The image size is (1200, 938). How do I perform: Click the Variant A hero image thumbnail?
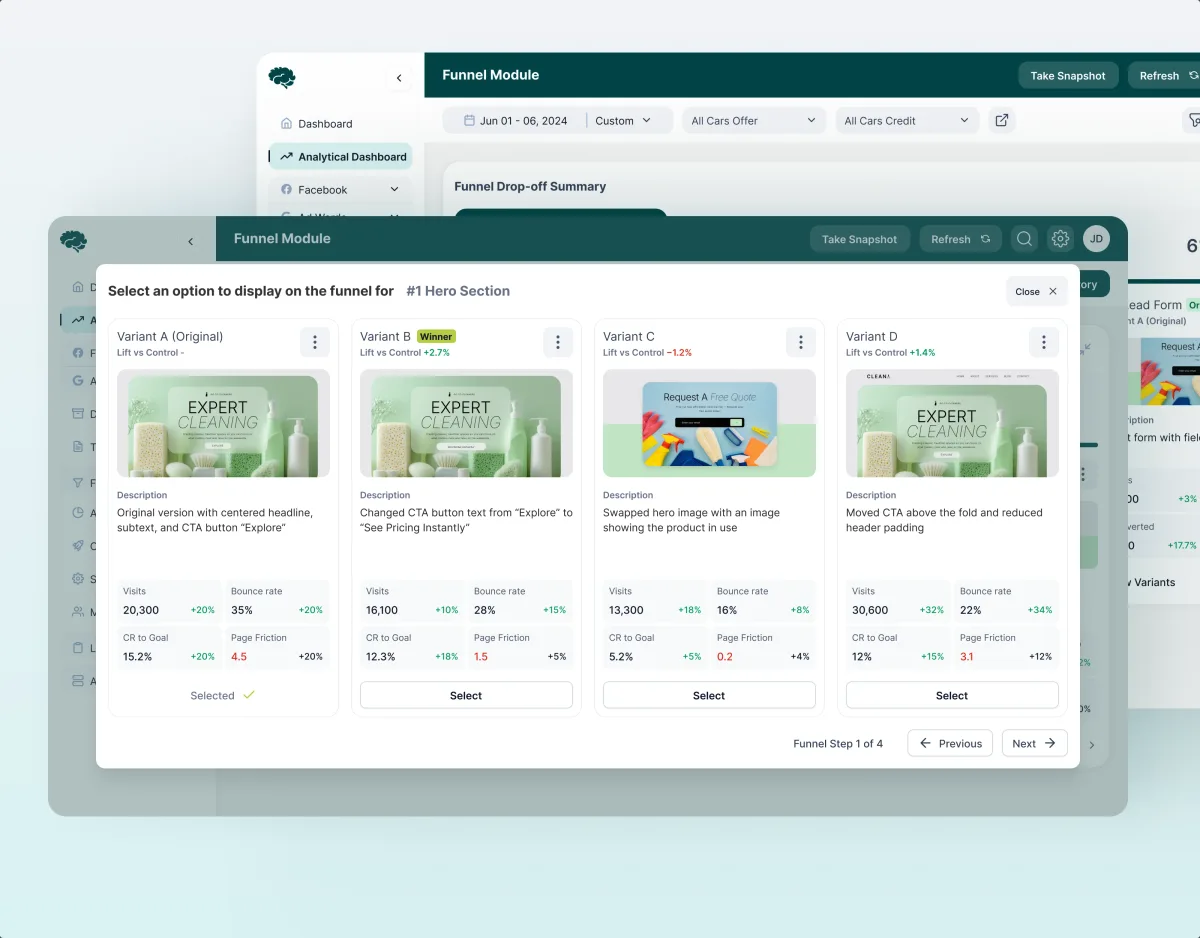tap(223, 423)
